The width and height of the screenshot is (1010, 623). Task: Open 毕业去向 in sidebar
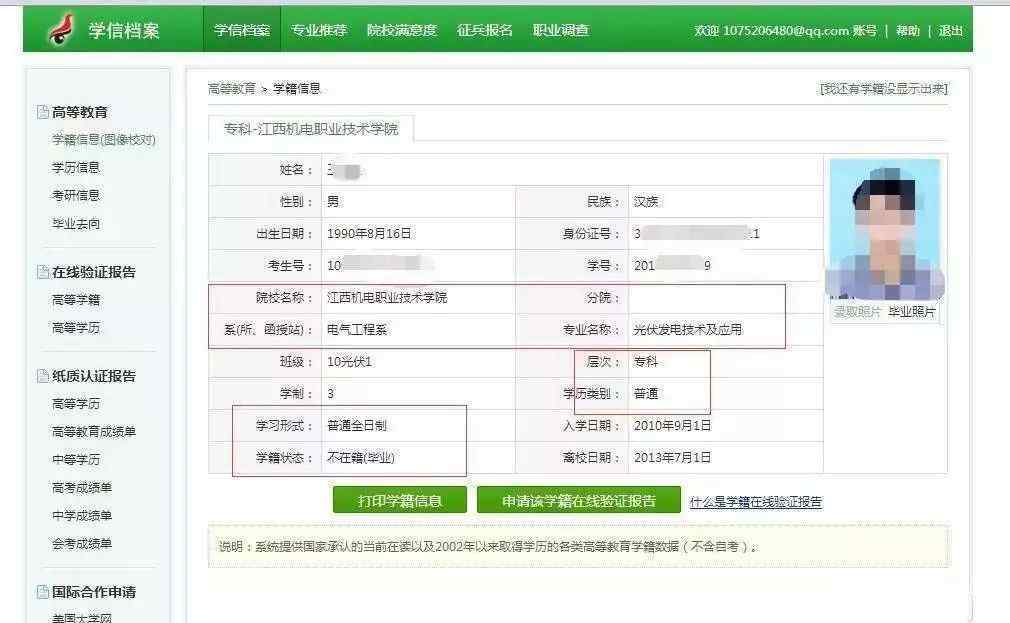pos(76,224)
